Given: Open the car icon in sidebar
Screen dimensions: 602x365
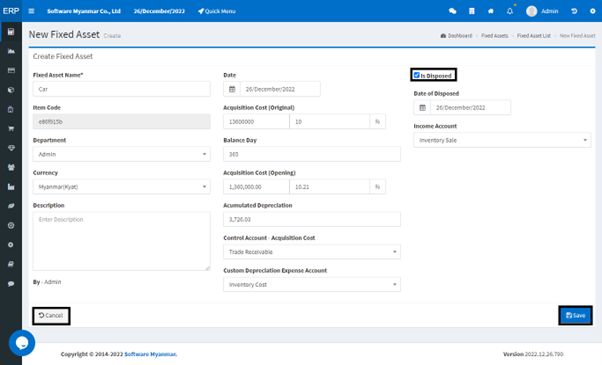Looking at the screenshot, I should [x=11, y=264].
